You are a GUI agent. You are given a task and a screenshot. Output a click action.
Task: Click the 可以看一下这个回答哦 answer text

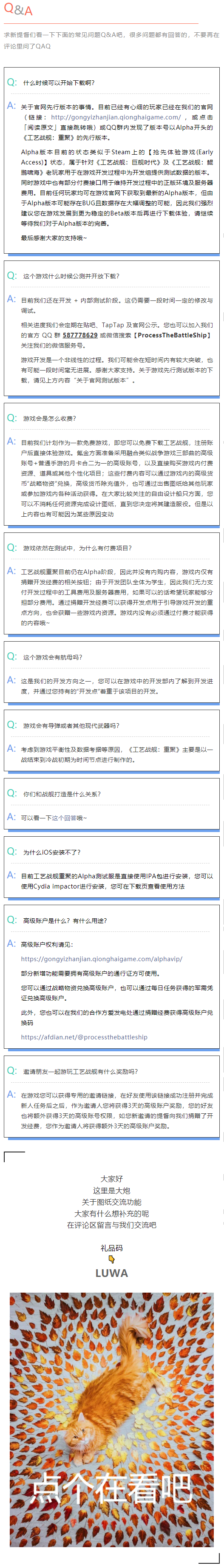54,818
